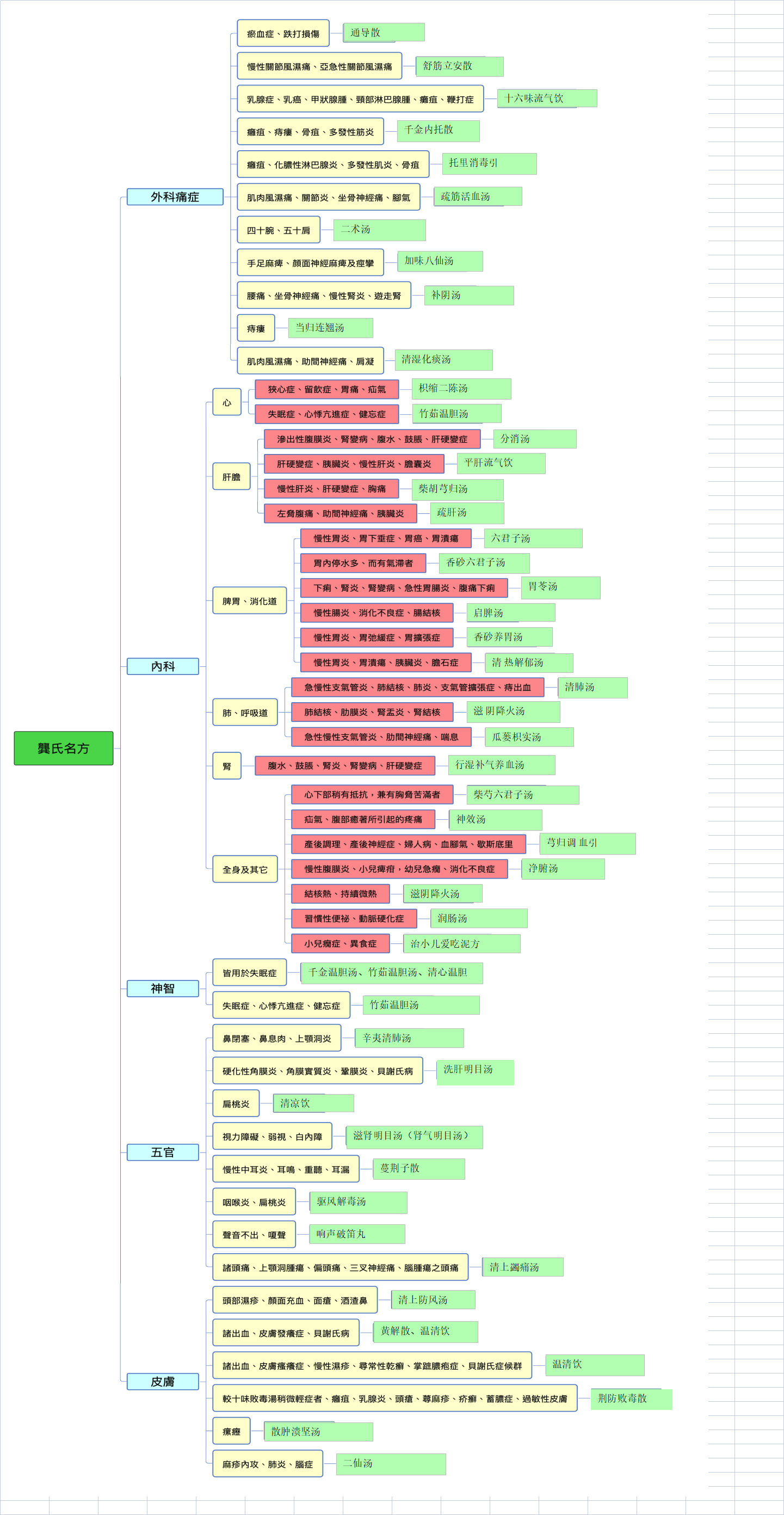Click the 肺、呼吸道 sub-branch node
Screen dimensions: 784x1515
[245, 712]
